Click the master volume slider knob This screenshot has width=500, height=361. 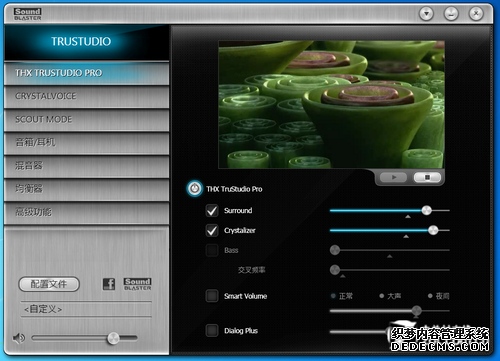[x=113, y=338]
